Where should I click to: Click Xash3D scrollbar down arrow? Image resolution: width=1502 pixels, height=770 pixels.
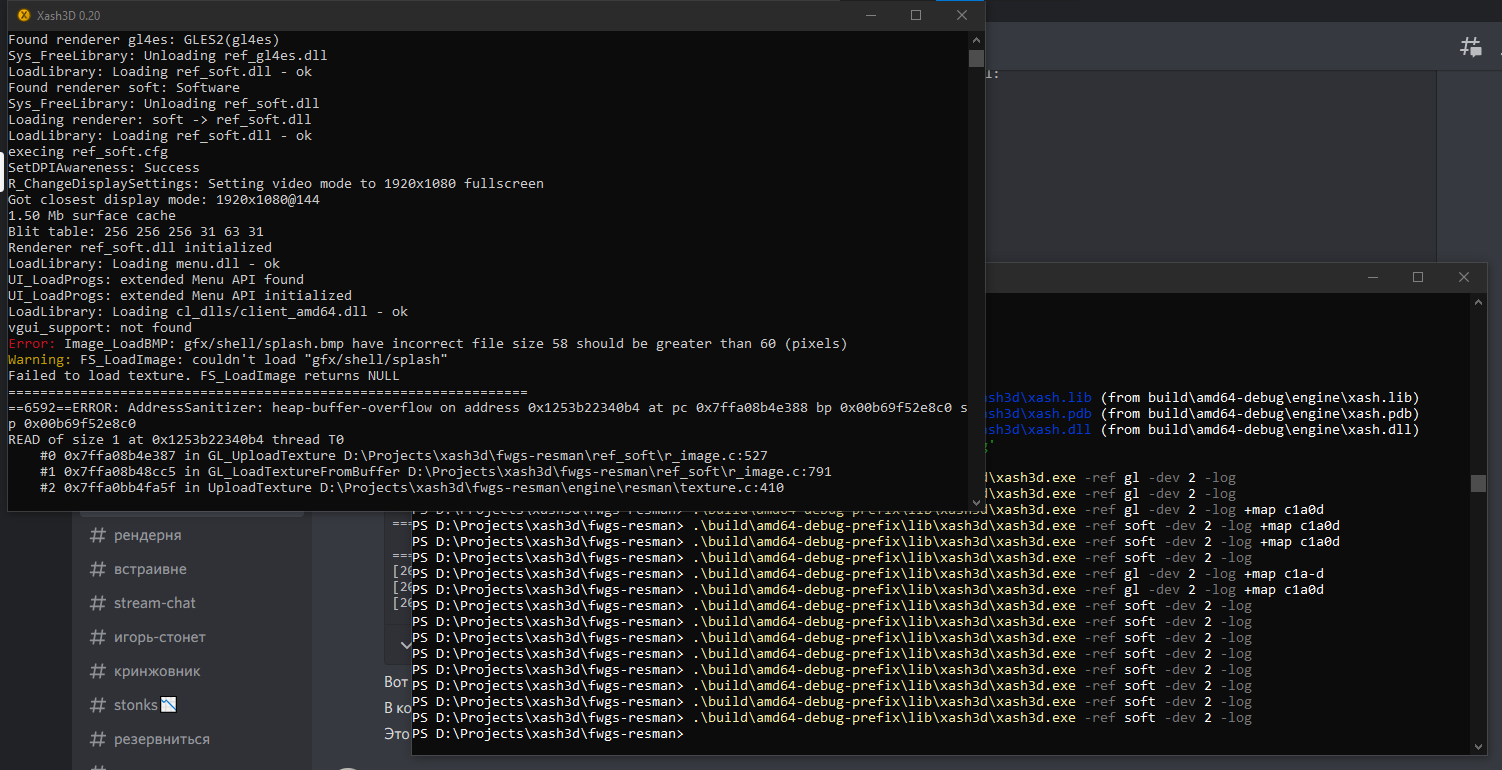pos(976,502)
